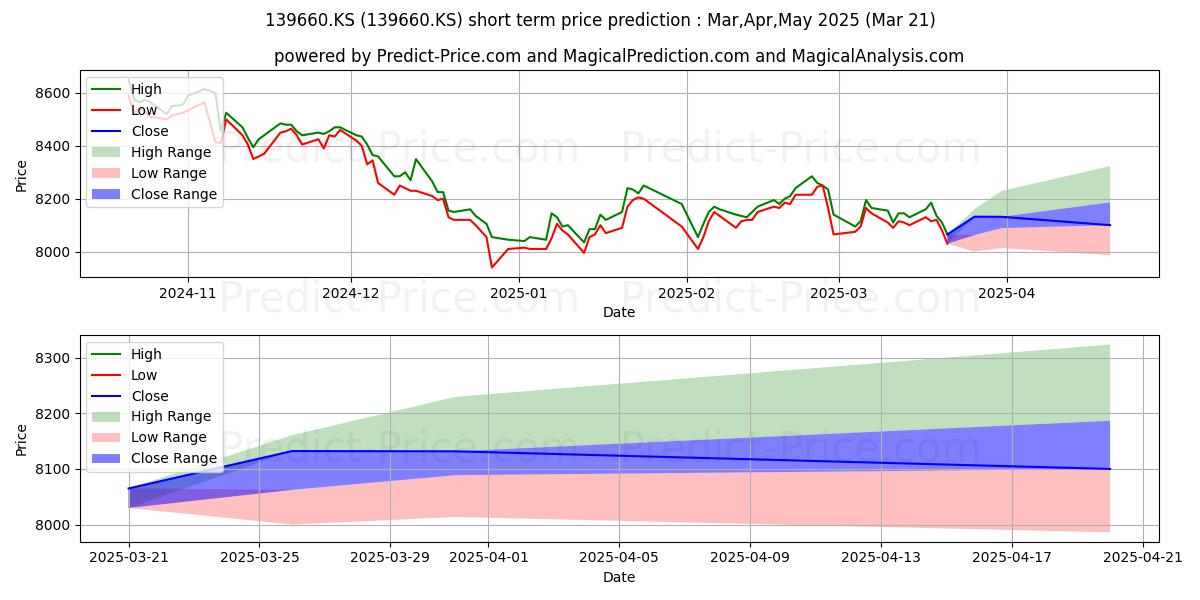
Task: Click the 2025-04-01 date tick
Action: pos(488,558)
